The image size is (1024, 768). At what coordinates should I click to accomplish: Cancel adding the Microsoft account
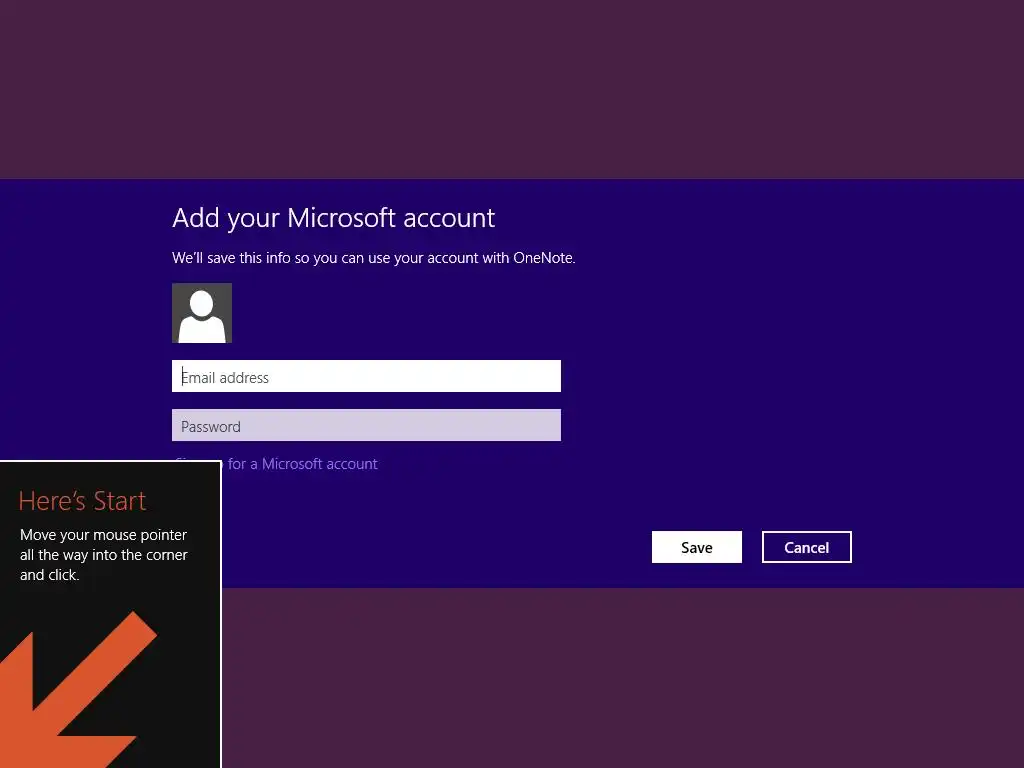click(807, 547)
